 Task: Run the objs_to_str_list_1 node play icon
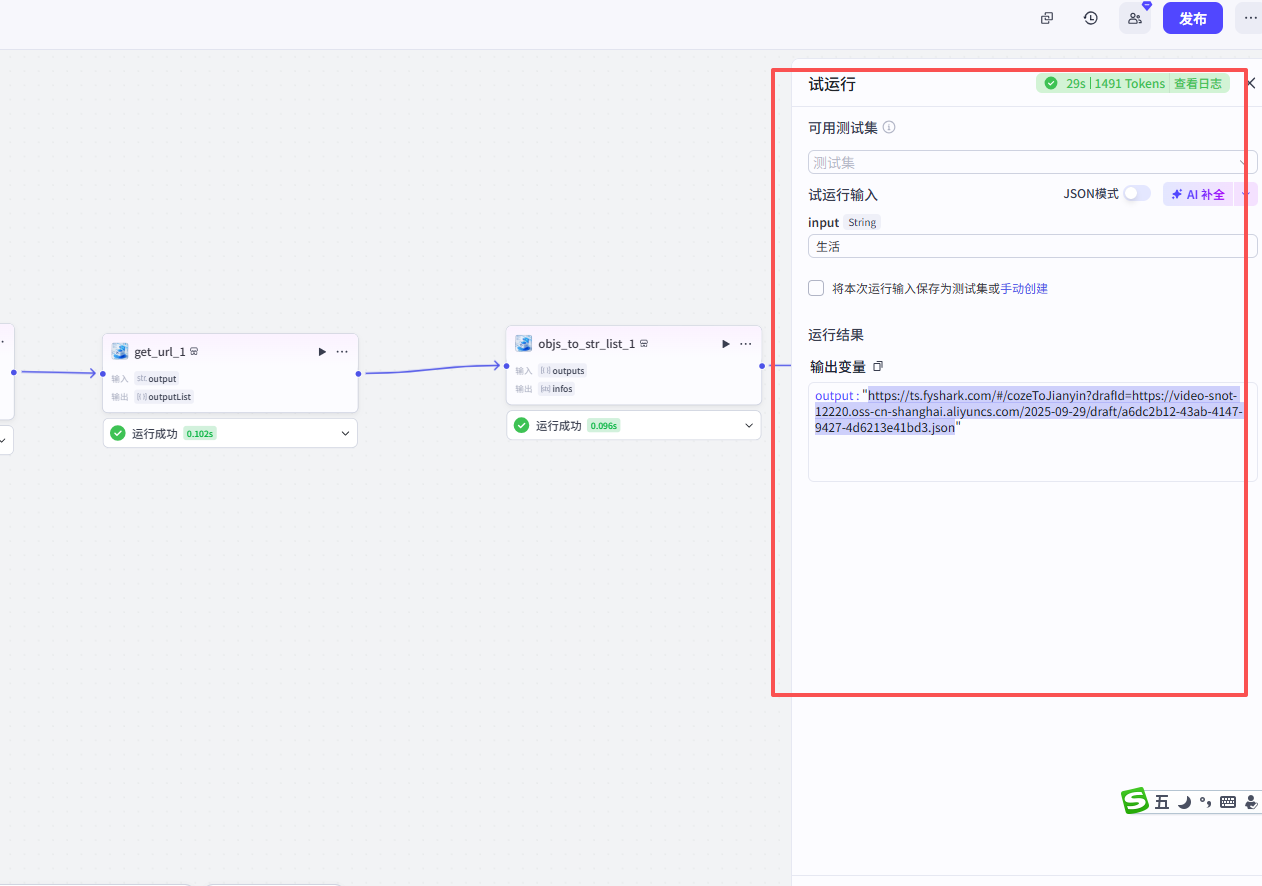(725, 344)
